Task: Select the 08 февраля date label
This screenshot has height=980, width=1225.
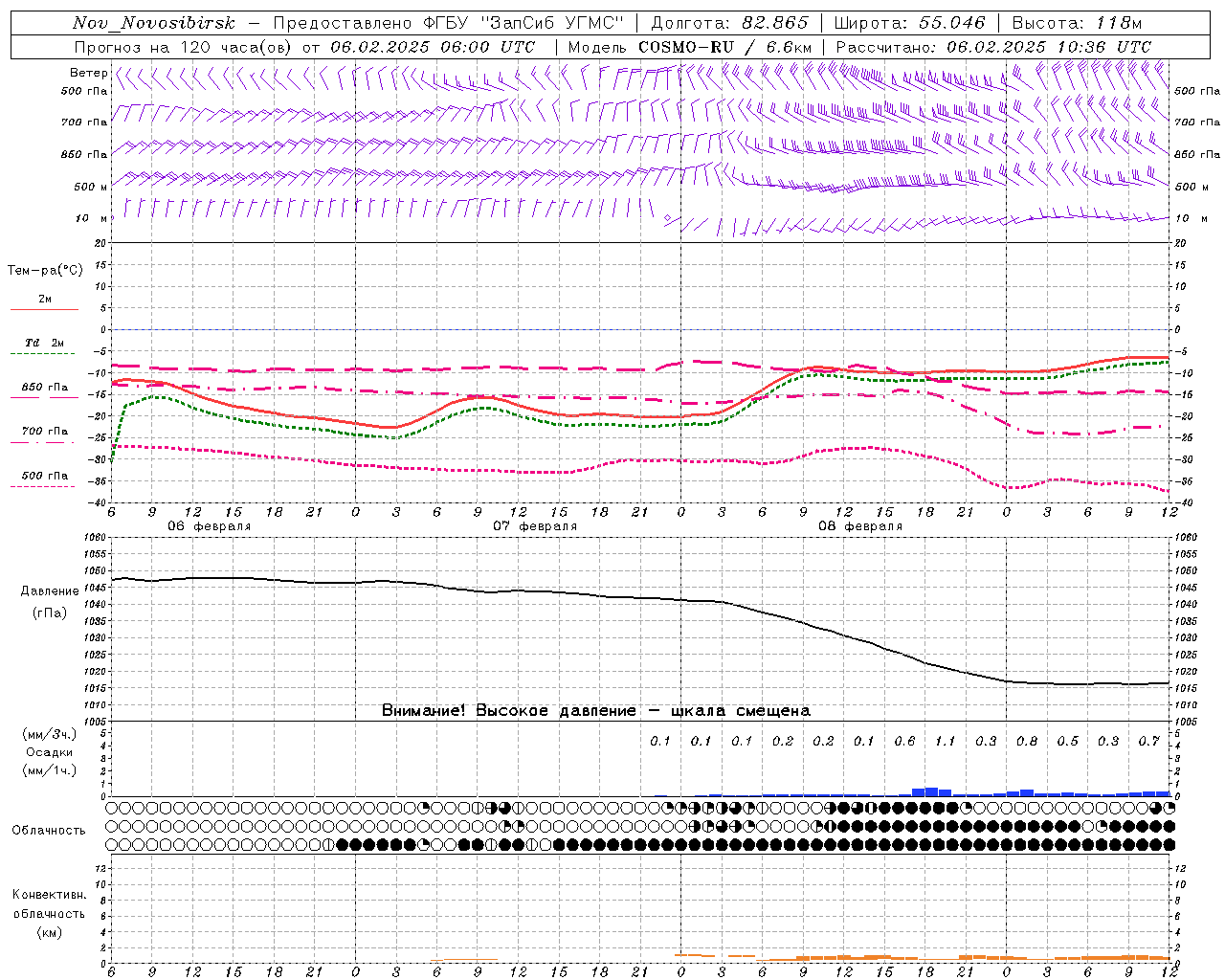Action: click(859, 526)
